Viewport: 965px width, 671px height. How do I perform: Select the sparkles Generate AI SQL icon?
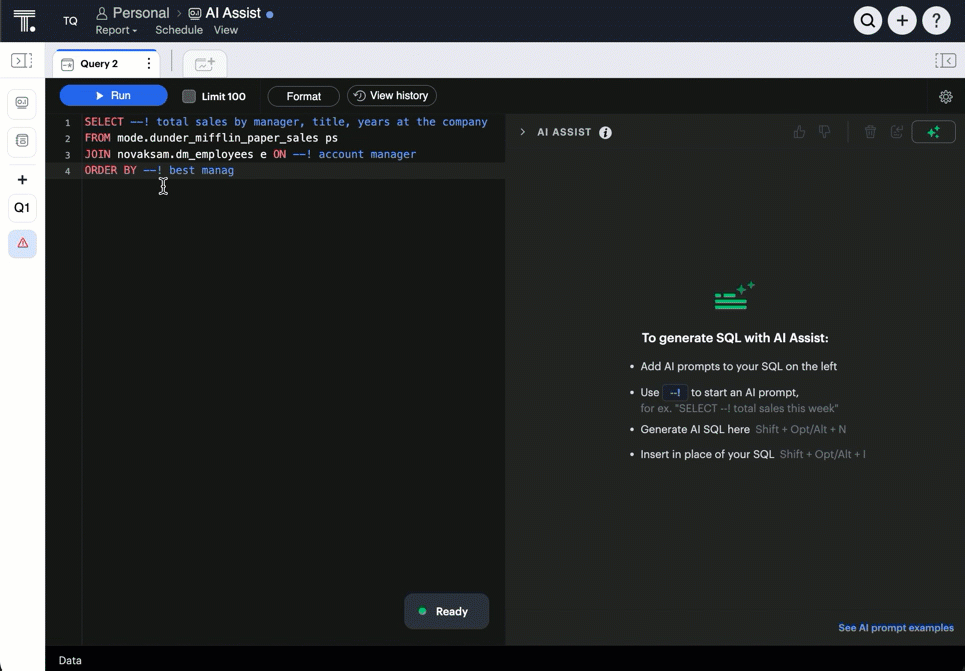(932, 131)
